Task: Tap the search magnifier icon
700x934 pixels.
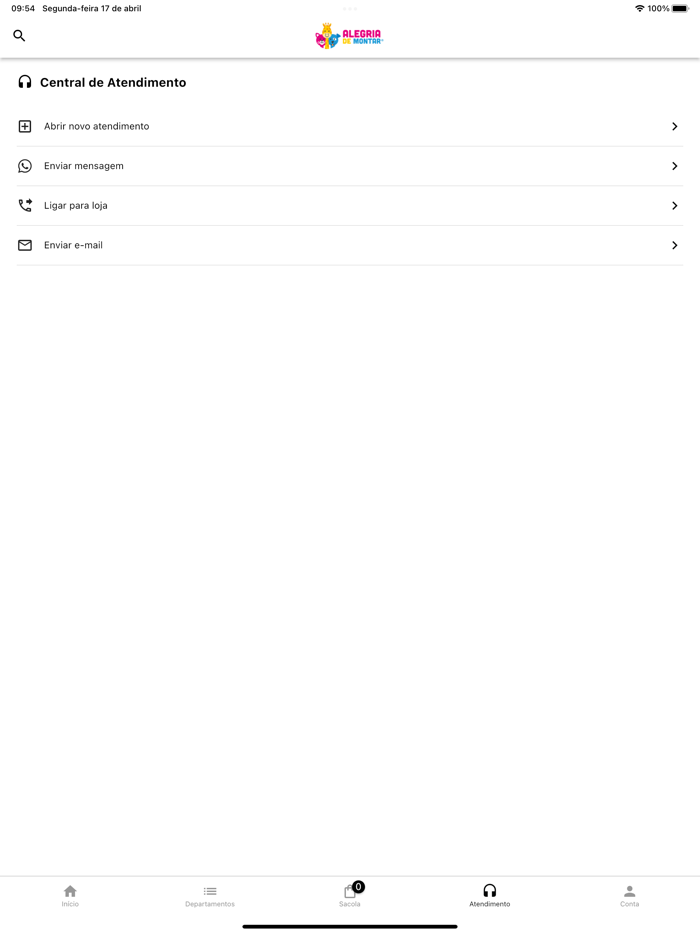Action: (x=19, y=36)
